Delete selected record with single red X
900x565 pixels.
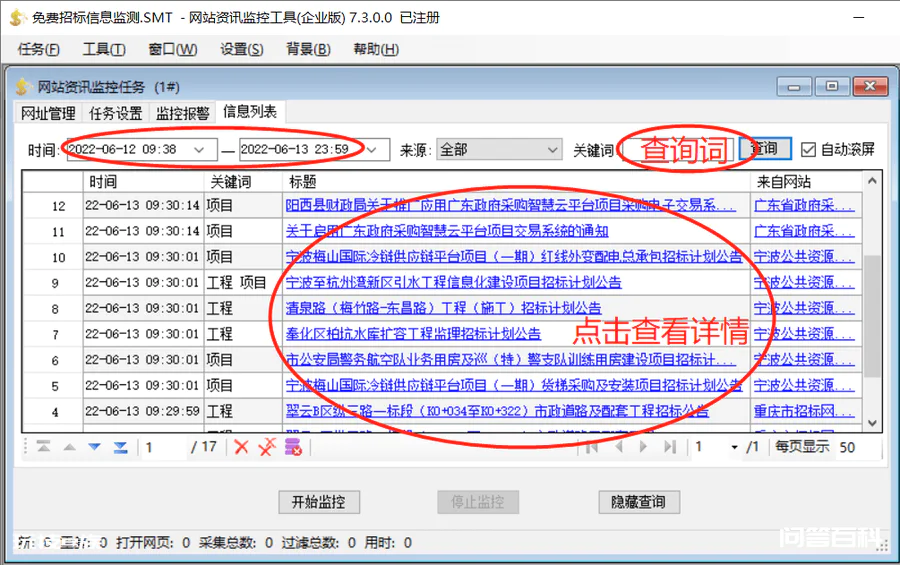(x=242, y=447)
